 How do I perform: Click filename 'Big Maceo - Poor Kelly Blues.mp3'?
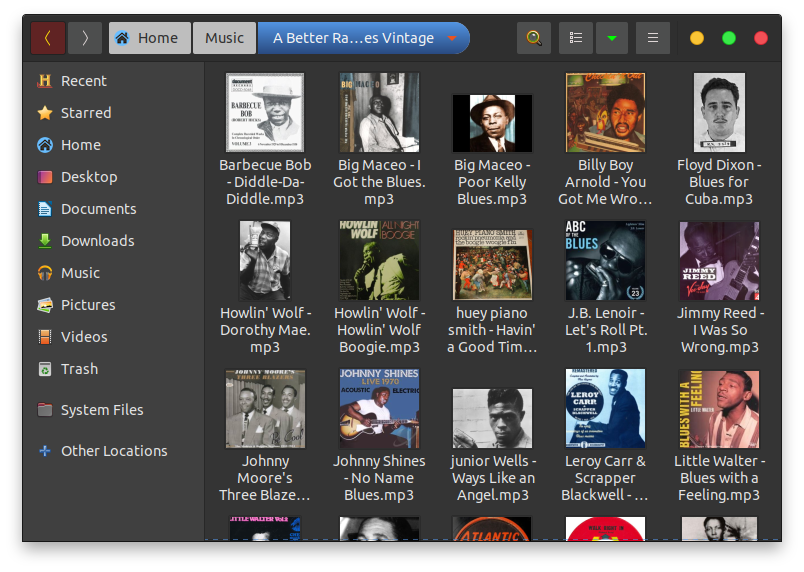click(x=492, y=182)
